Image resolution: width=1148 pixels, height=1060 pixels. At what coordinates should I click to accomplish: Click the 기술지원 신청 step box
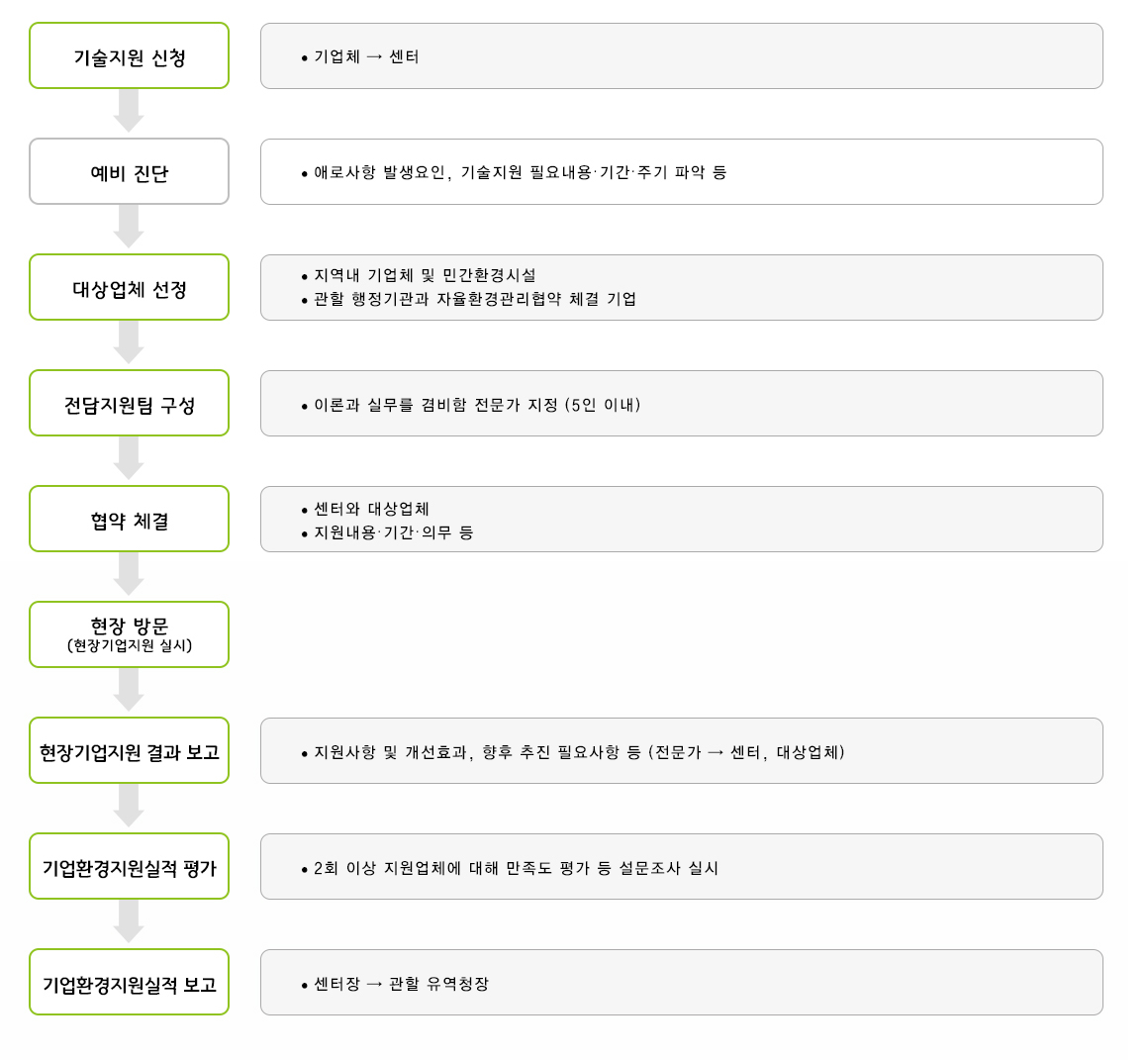(129, 55)
